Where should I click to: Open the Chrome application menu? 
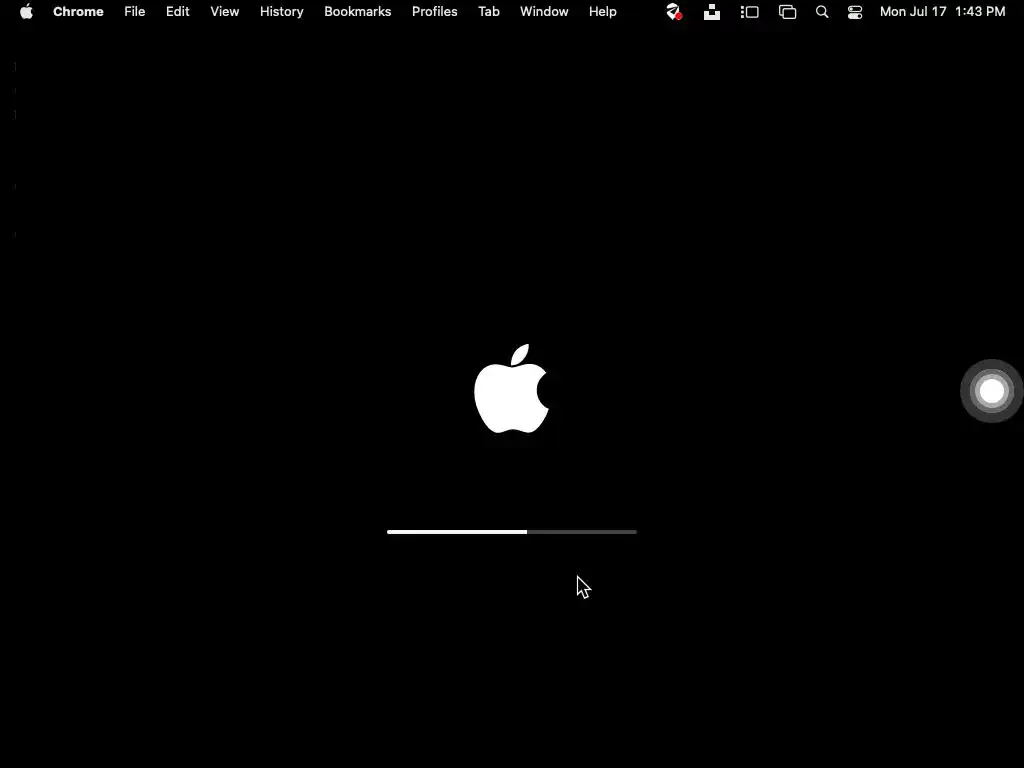tap(78, 12)
